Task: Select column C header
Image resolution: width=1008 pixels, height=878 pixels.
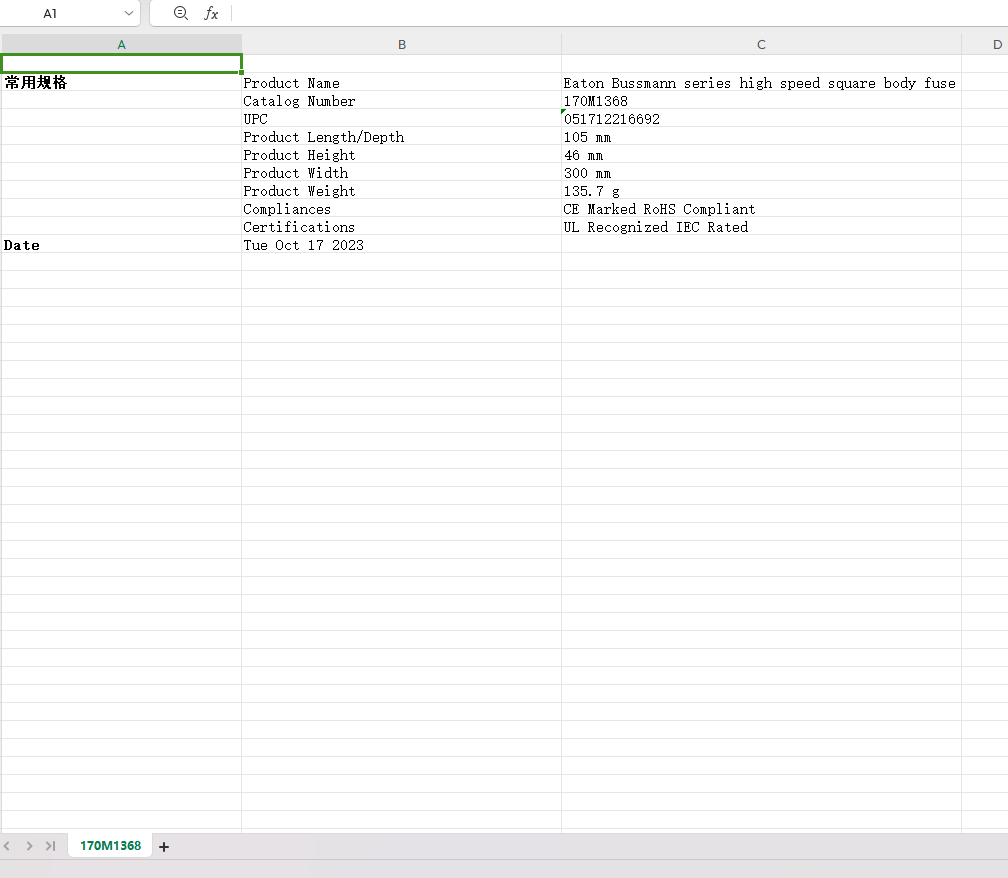Action: pos(761,44)
